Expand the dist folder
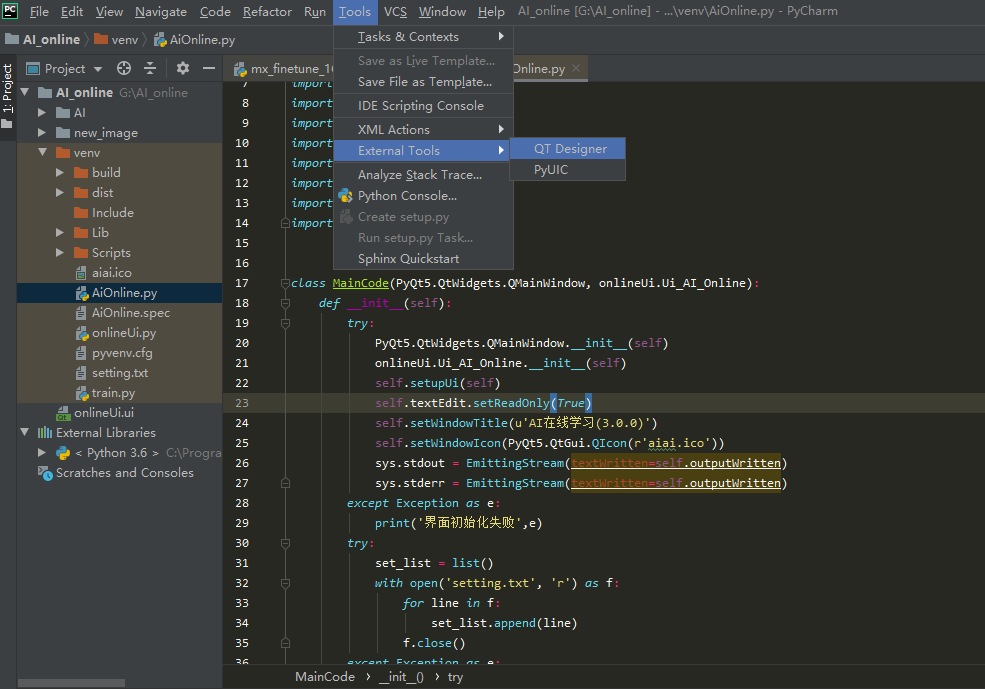The height and width of the screenshot is (689, 985). 60,192
